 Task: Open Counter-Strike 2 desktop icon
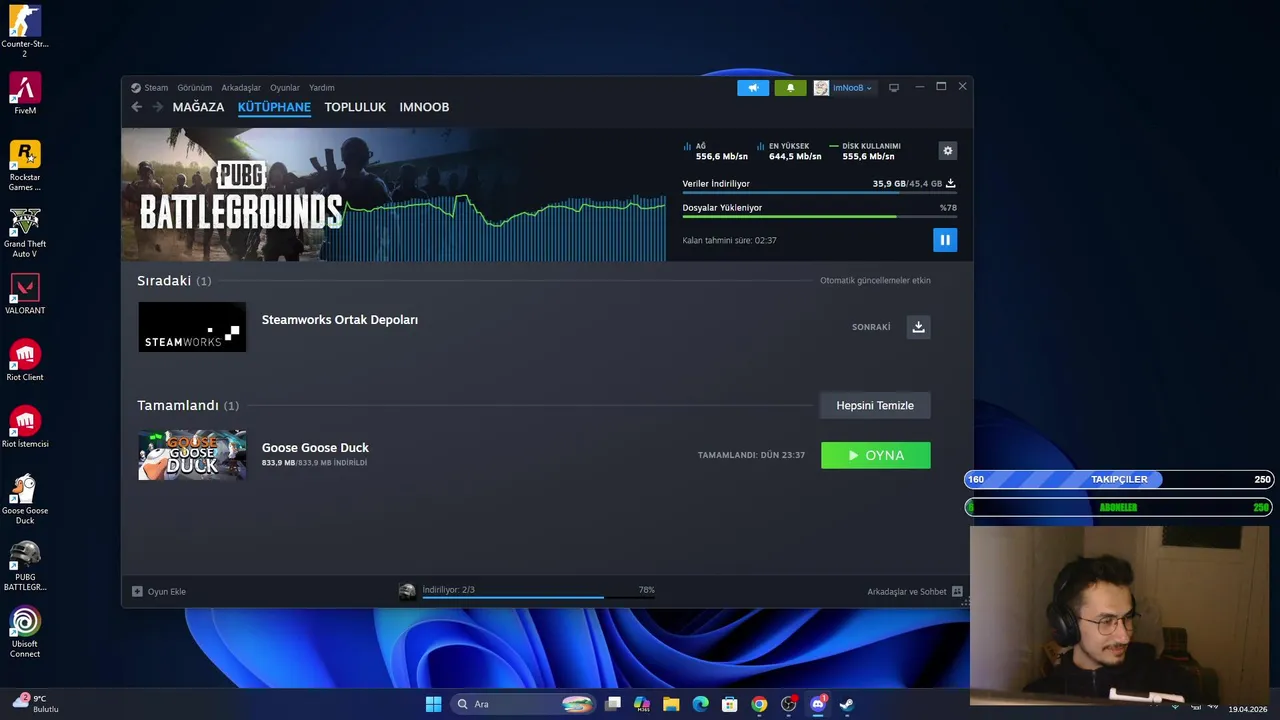25,31
